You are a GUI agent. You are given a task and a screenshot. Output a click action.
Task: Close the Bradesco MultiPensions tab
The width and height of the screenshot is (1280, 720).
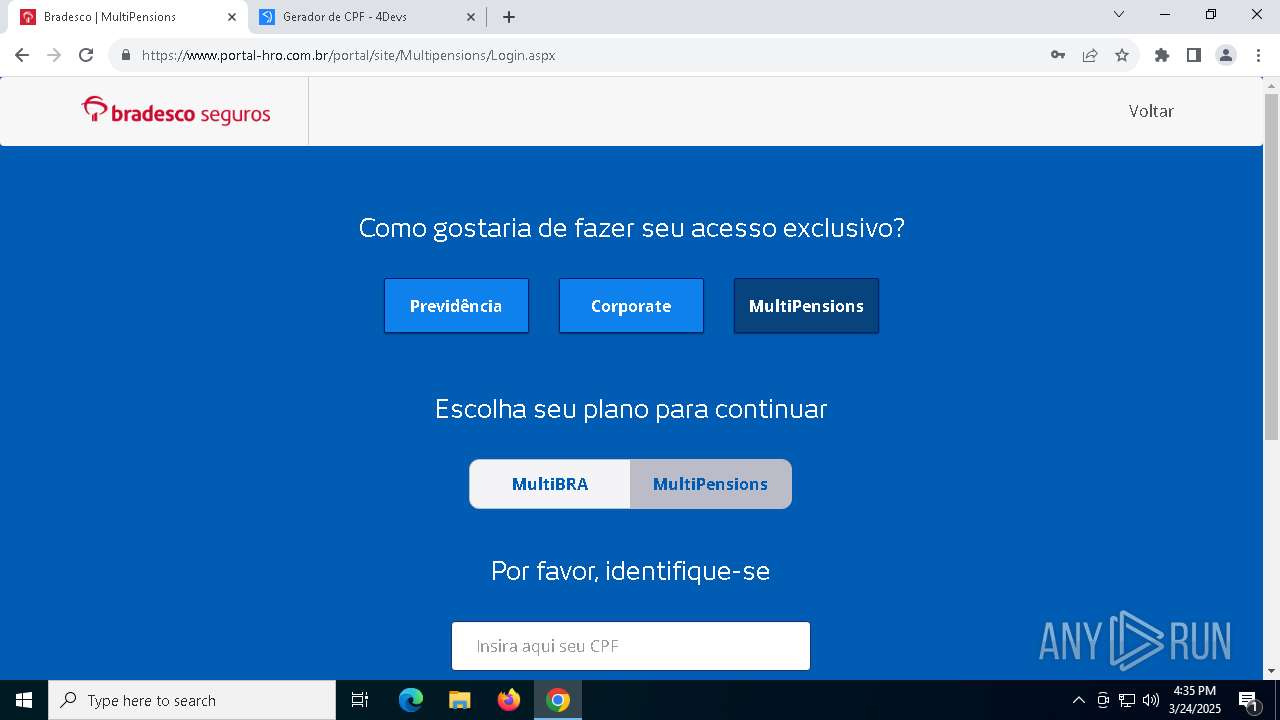tap(232, 17)
